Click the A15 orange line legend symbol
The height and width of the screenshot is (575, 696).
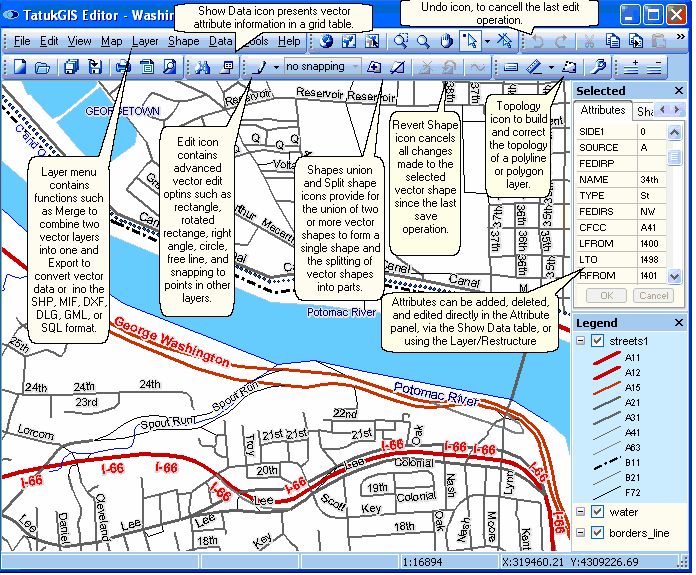tap(607, 388)
